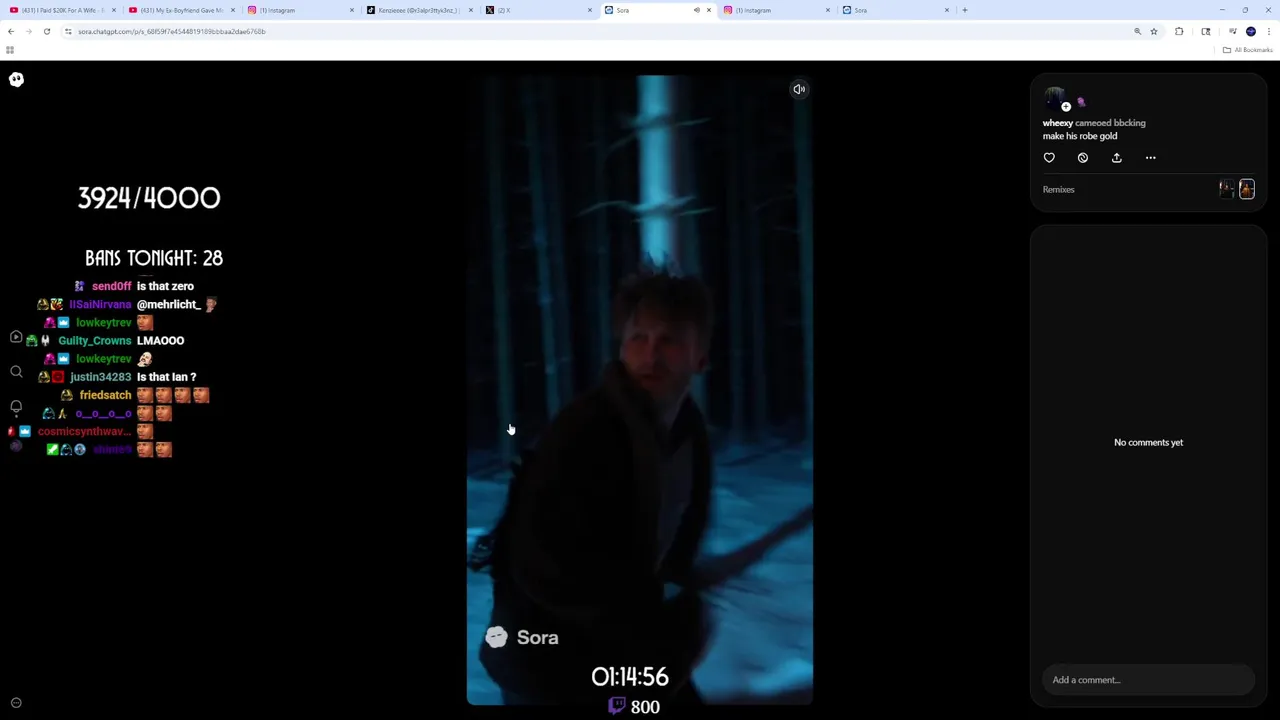
Task: Close the X (2) tab
Action: coord(590,10)
